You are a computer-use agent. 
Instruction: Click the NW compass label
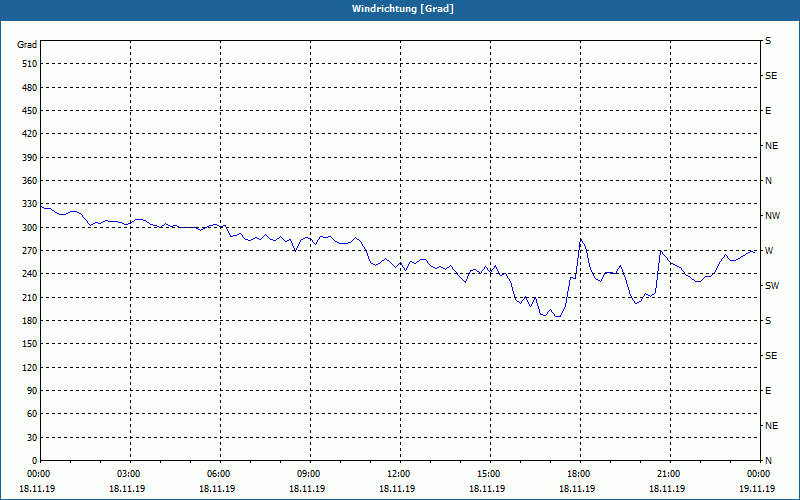tap(772, 216)
